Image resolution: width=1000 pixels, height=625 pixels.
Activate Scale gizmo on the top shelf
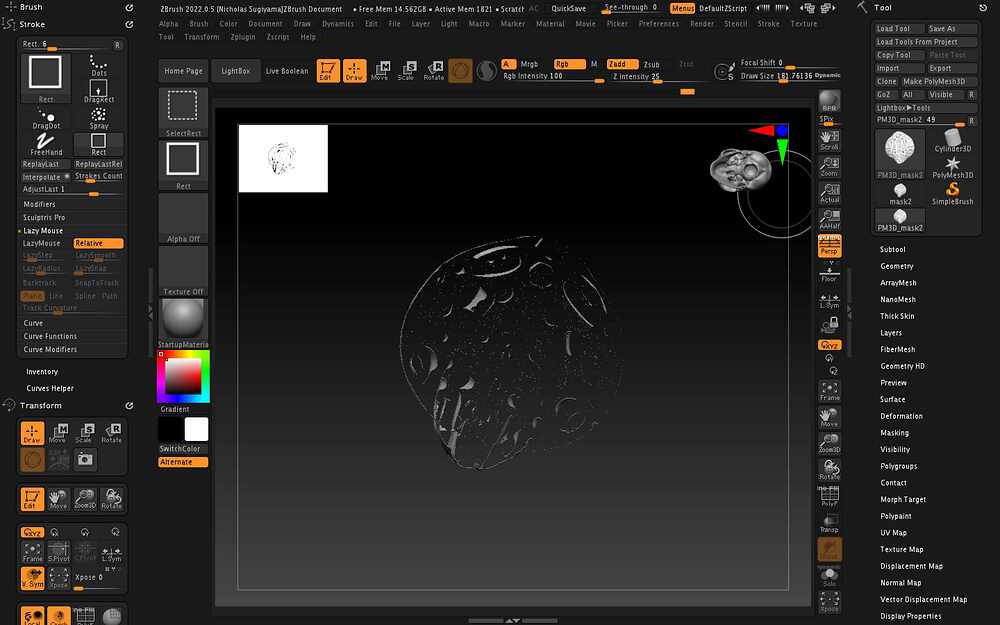tap(406, 71)
